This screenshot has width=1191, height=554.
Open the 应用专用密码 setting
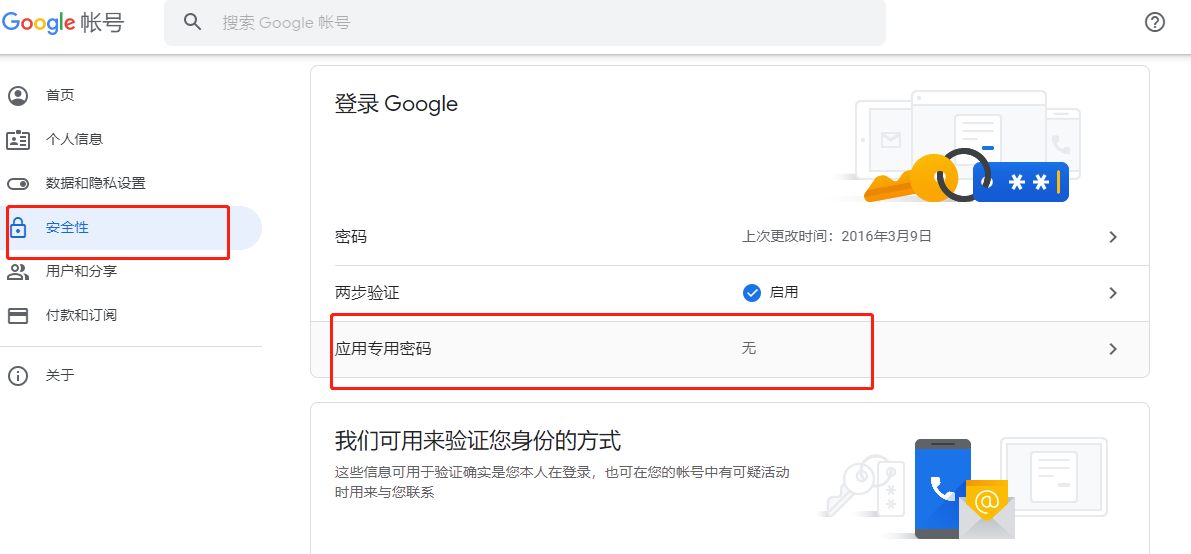[x=729, y=349]
